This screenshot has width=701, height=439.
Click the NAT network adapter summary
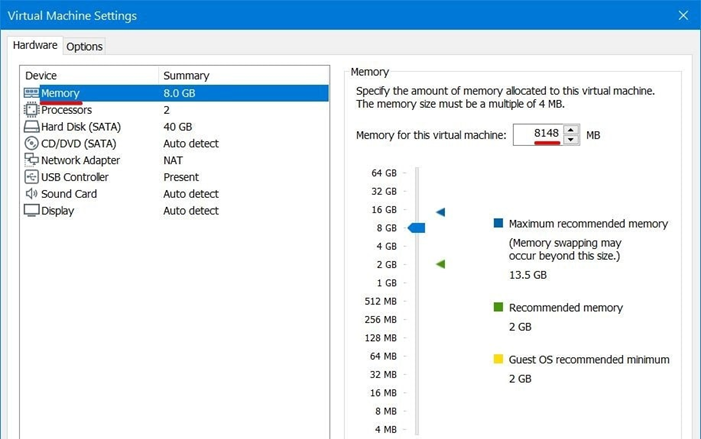point(173,160)
